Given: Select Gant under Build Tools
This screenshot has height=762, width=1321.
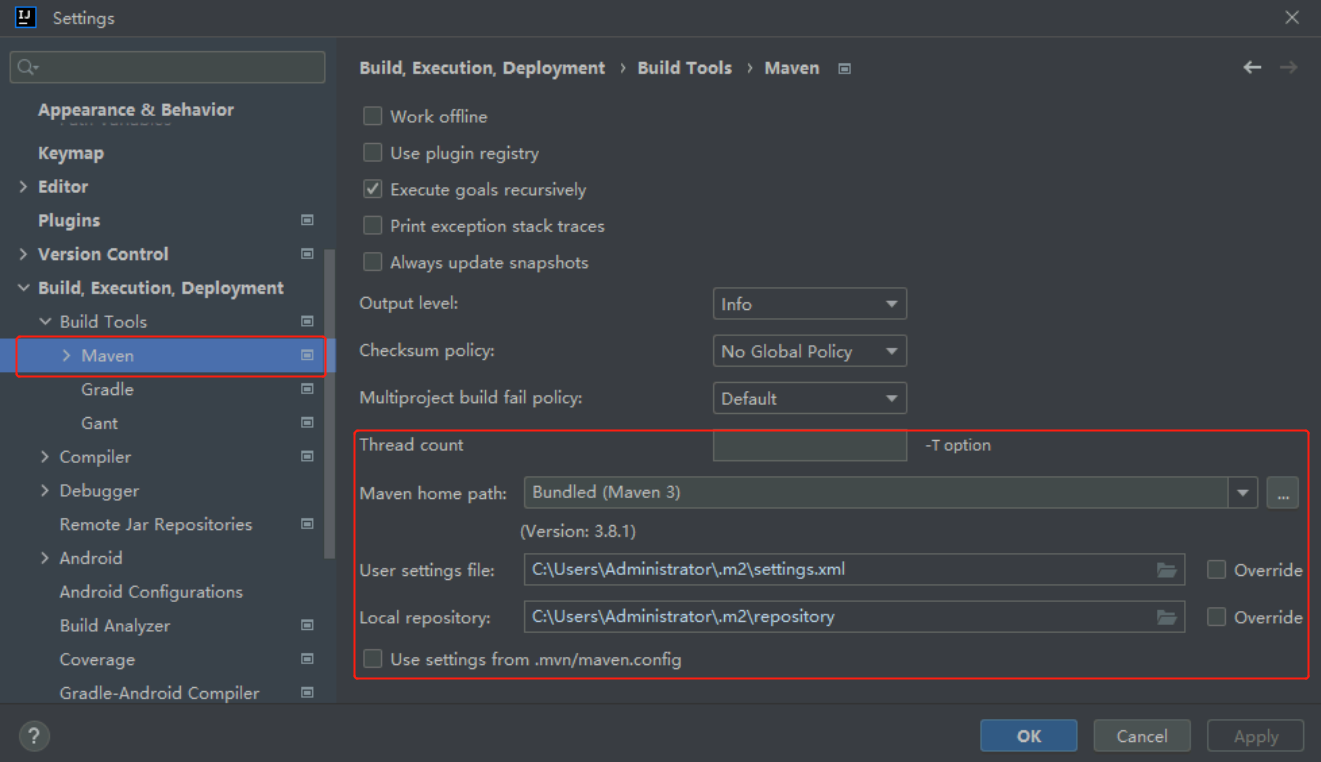Looking at the screenshot, I should pyautogui.click(x=99, y=423).
